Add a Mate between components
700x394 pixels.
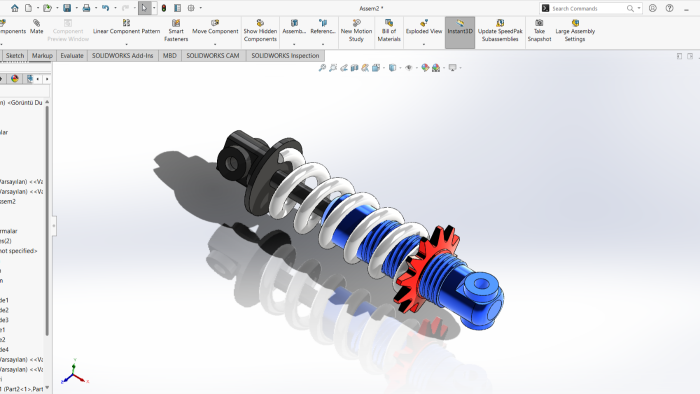(37, 27)
